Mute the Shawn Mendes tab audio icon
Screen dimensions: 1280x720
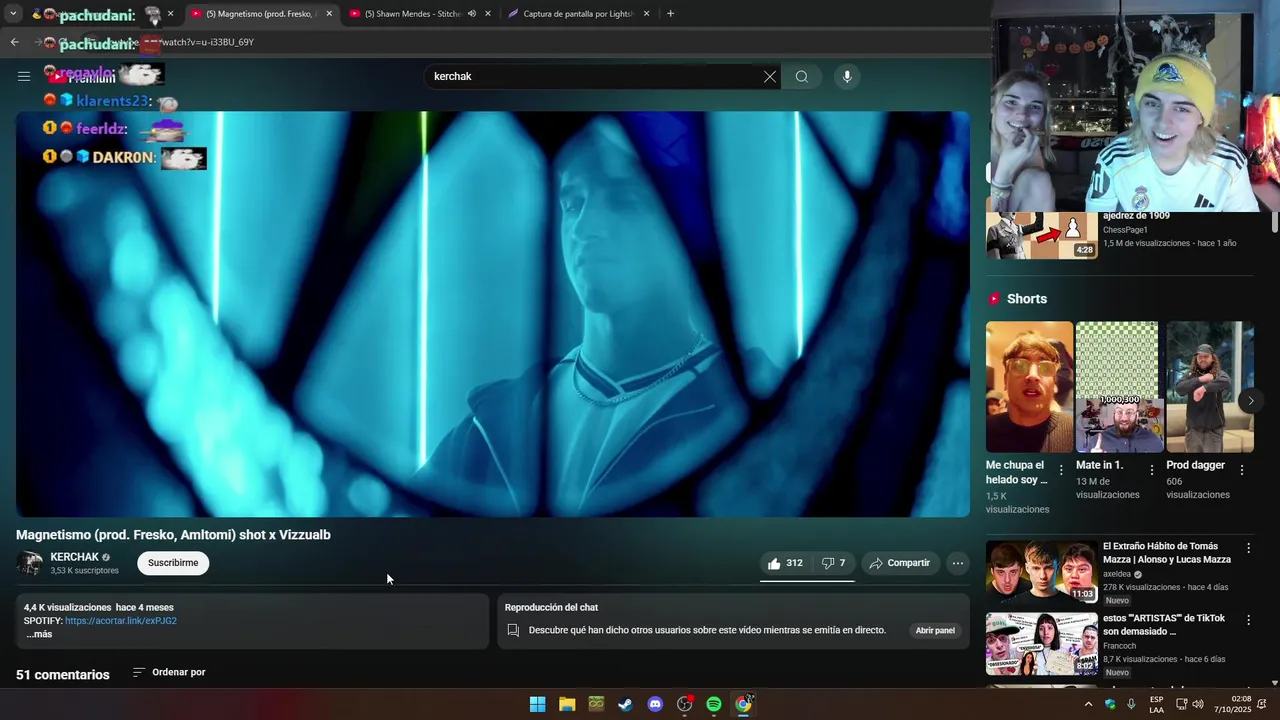point(472,14)
